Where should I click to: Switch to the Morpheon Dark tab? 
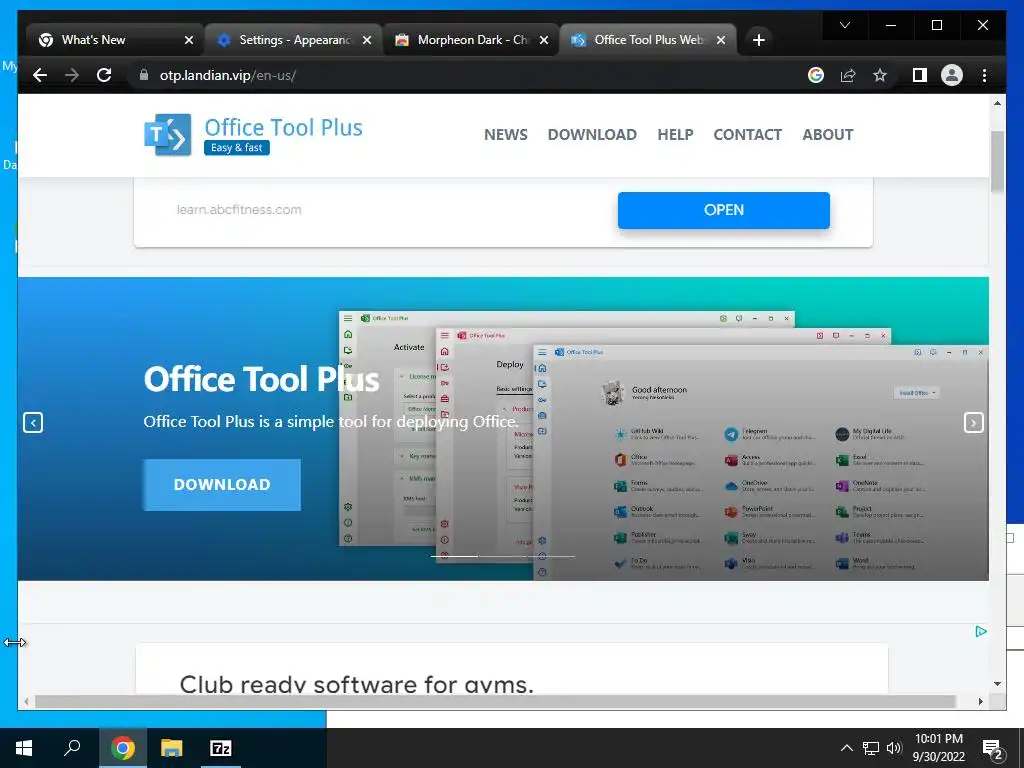[x=471, y=40]
